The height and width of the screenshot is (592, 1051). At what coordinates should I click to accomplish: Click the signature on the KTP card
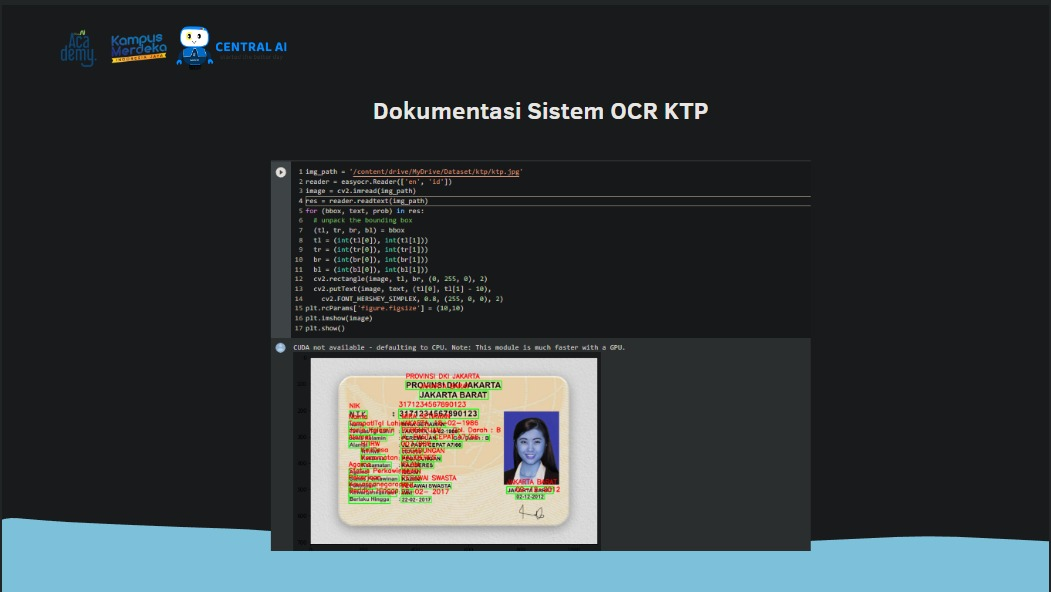point(529,513)
